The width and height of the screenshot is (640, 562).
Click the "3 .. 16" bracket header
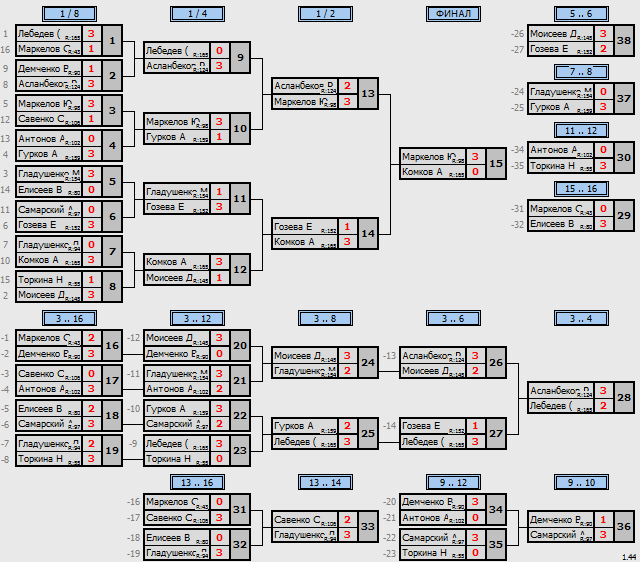point(69,318)
